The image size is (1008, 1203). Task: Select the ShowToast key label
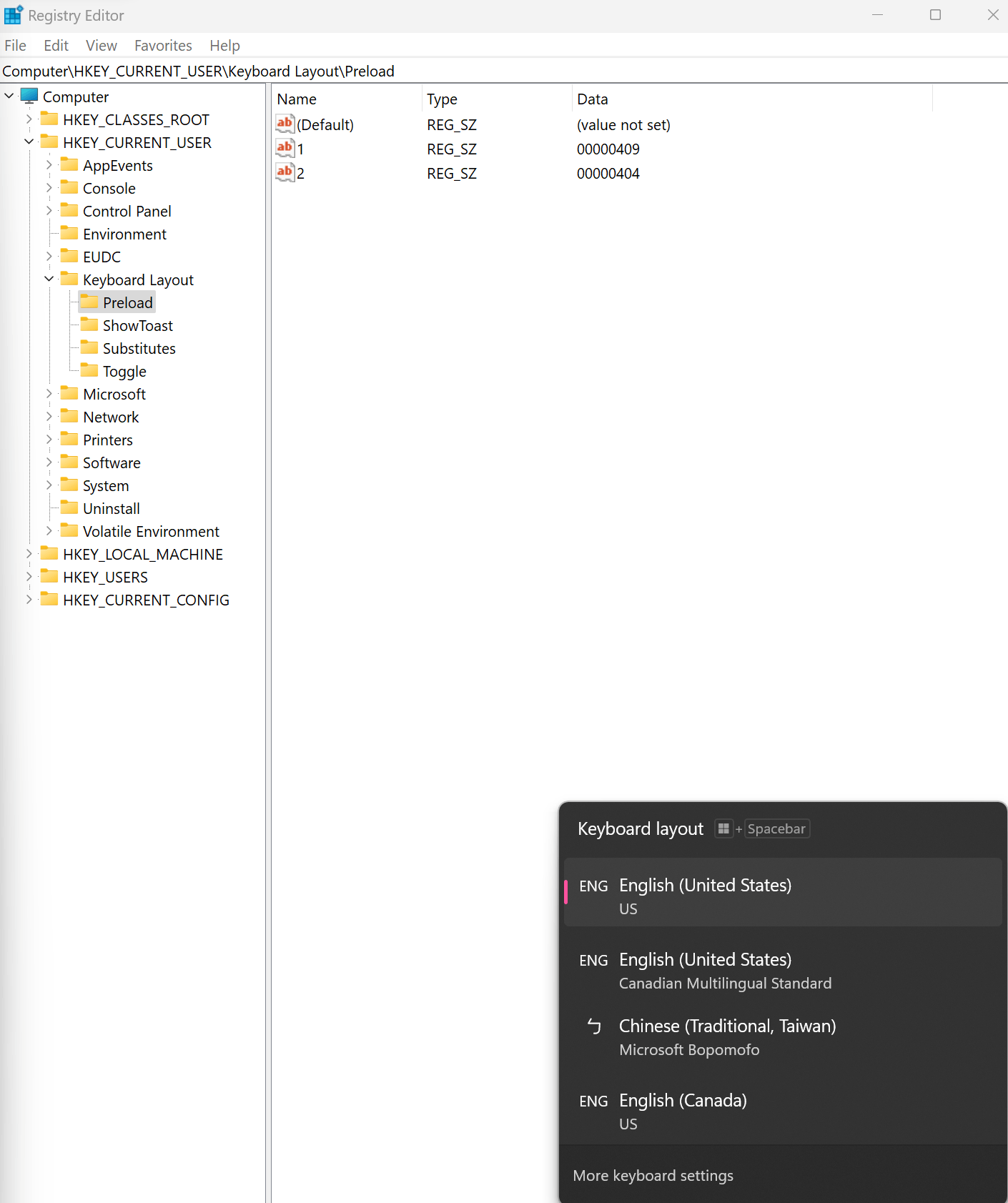point(138,326)
